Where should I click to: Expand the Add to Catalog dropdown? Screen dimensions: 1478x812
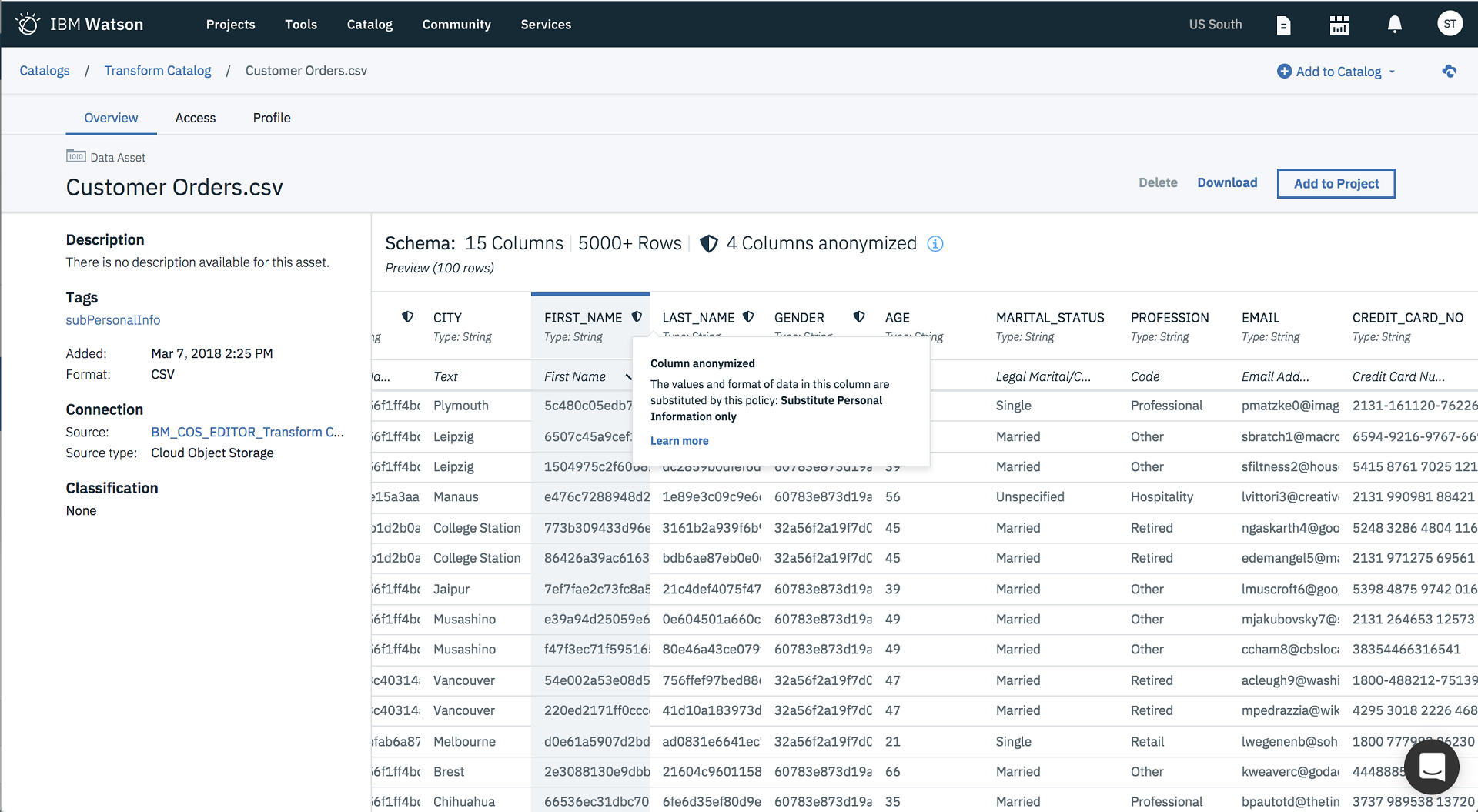tap(1393, 71)
